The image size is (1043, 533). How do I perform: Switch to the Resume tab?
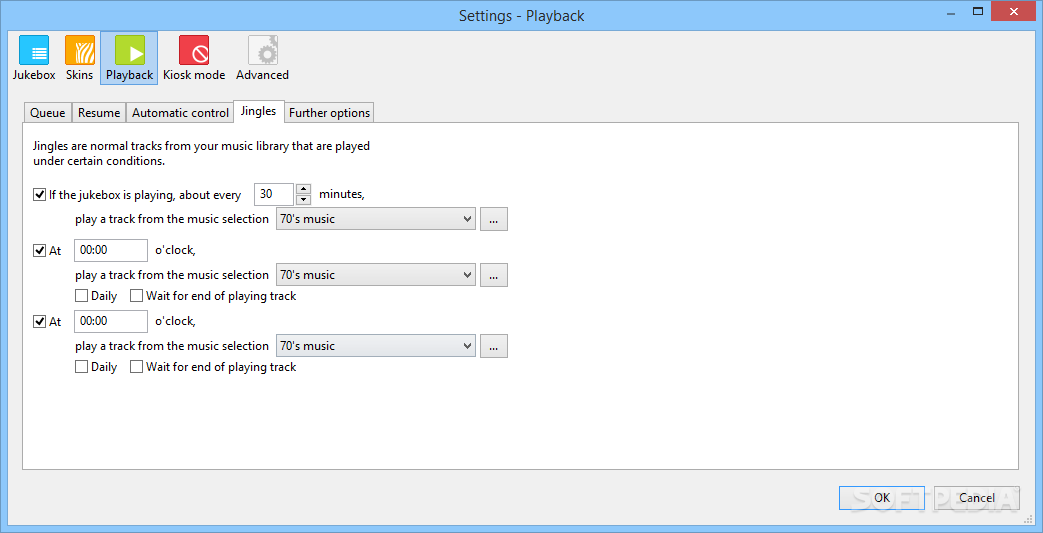tap(98, 113)
